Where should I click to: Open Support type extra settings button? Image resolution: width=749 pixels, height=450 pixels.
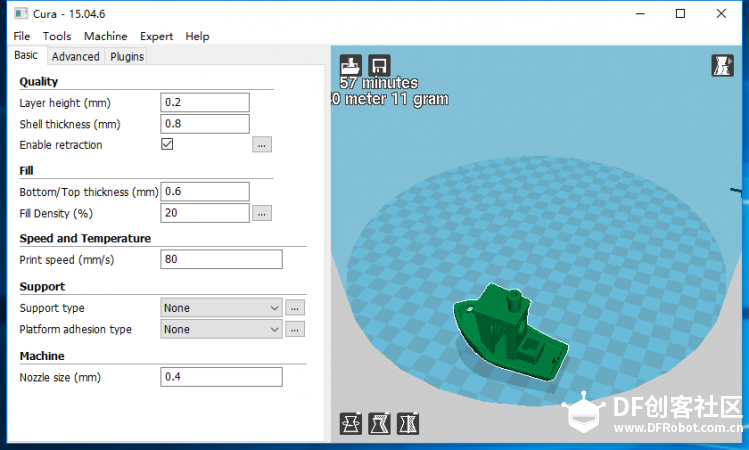[295, 308]
